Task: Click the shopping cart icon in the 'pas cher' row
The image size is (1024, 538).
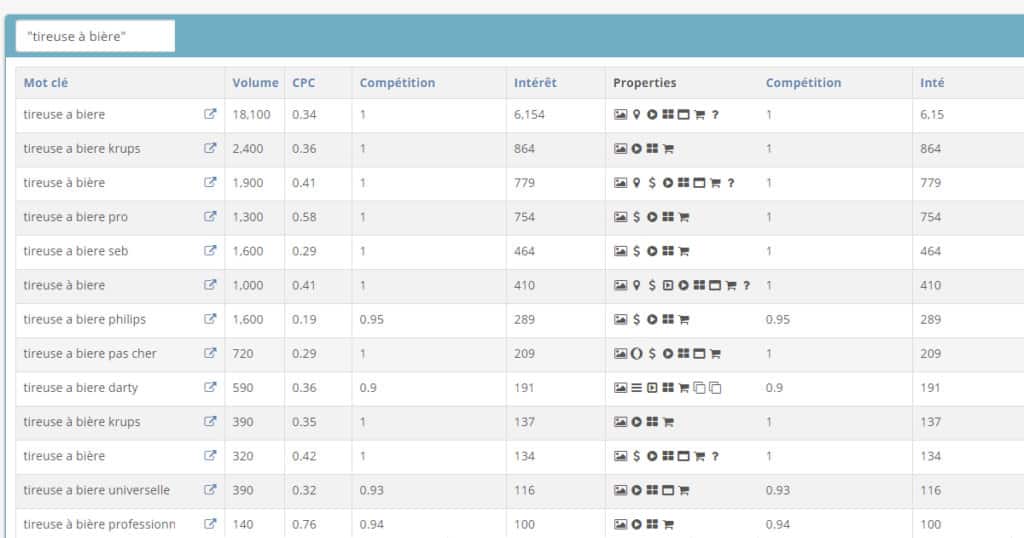Action: click(x=715, y=354)
